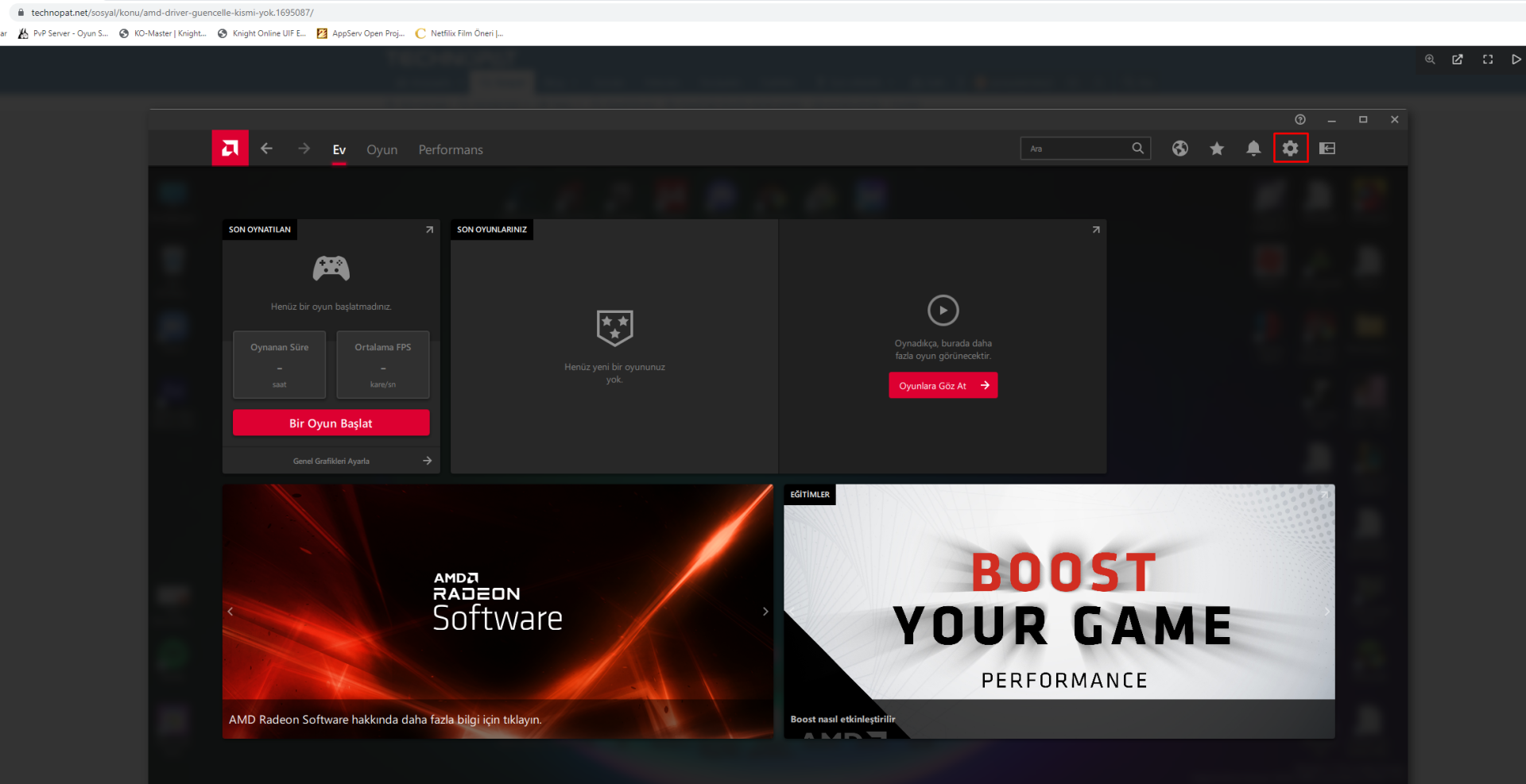Open the Radeon settings gear icon
The image size is (1526, 784).
(x=1290, y=149)
